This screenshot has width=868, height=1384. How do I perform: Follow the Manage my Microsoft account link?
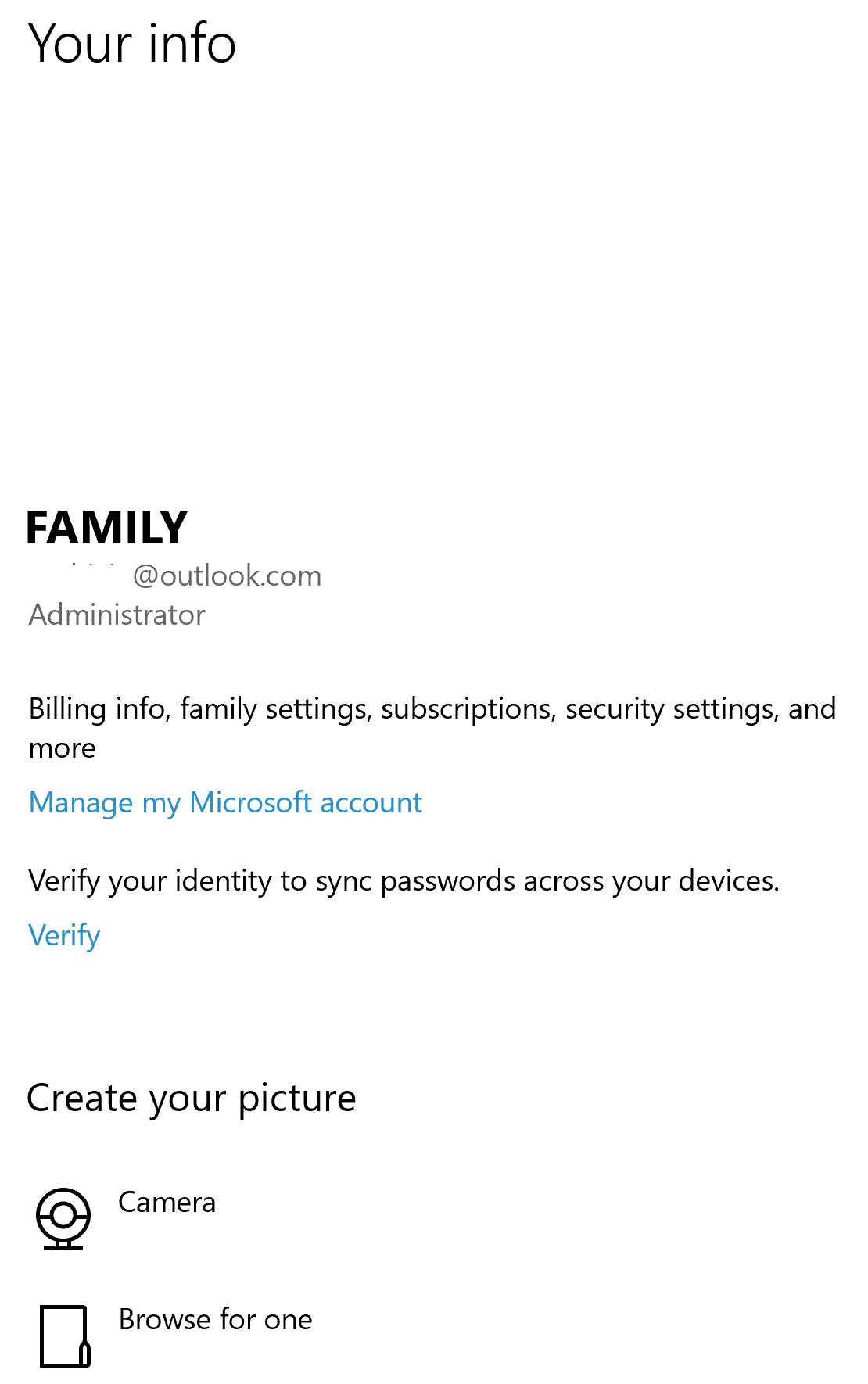click(x=224, y=802)
